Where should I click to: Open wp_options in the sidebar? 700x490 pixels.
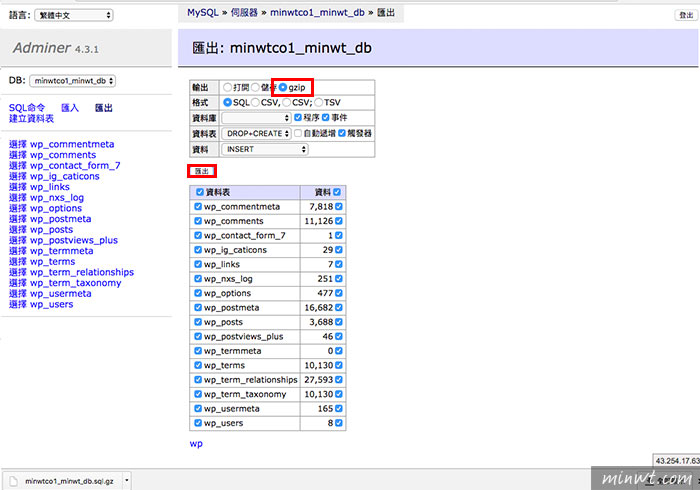[56, 208]
